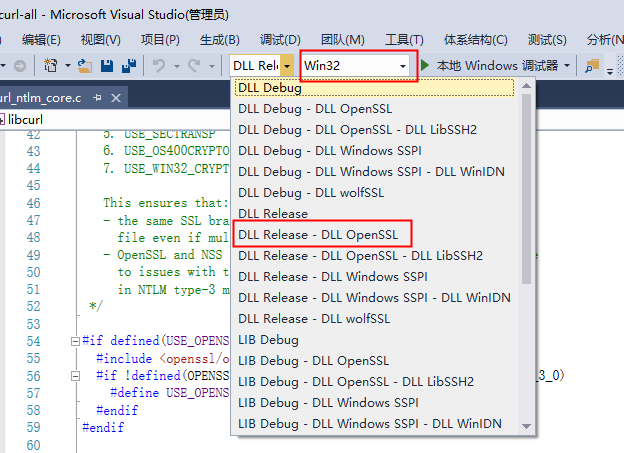Image resolution: width=624 pixels, height=453 pixels.
Task: Open the 测试(S) menu
Action: click(x=547, y=40)
